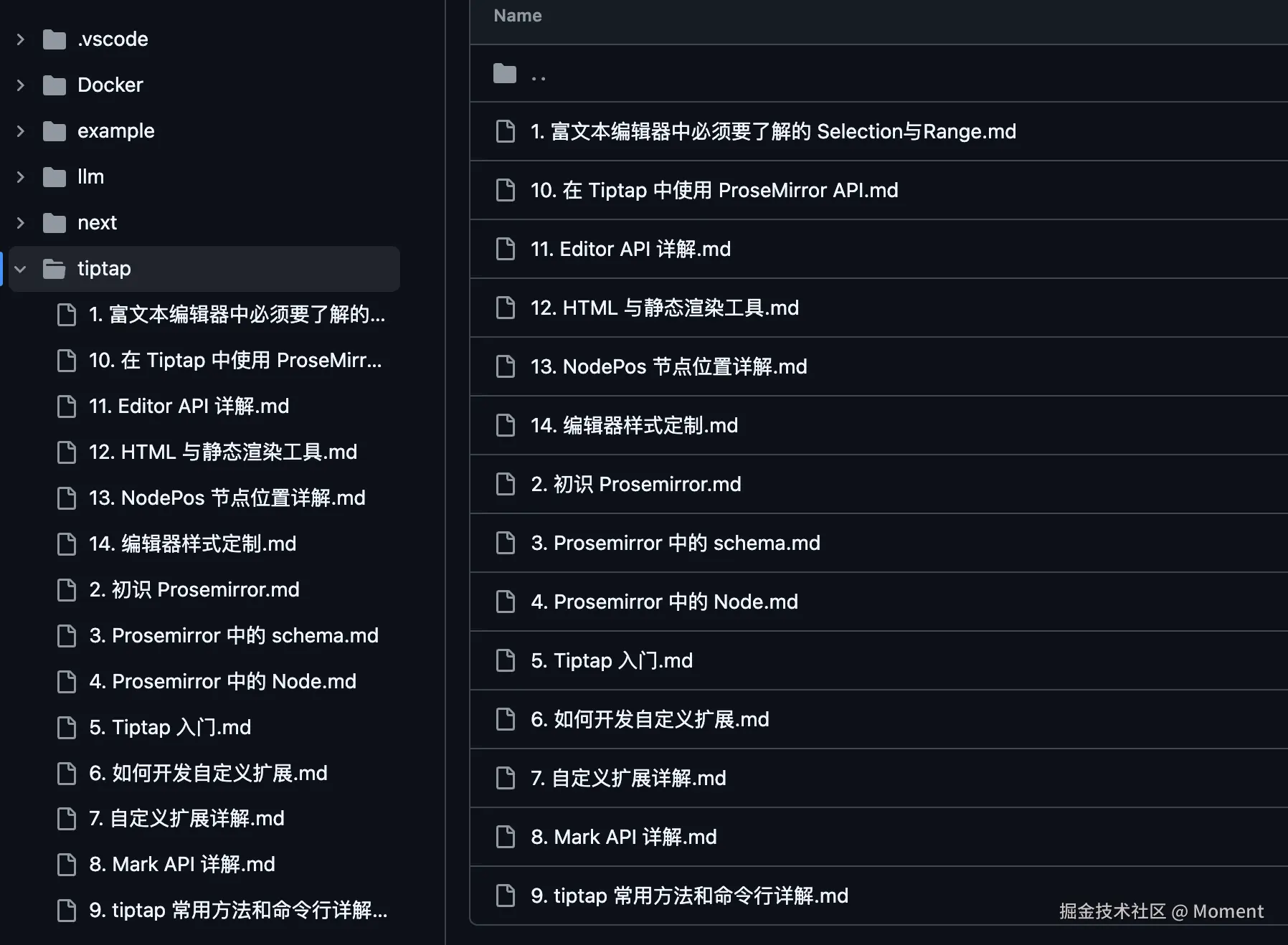This screenshot has height=945, width=1288.
Task: Open 7. 自定义扩展详解.md in file list
Action: 628,778
